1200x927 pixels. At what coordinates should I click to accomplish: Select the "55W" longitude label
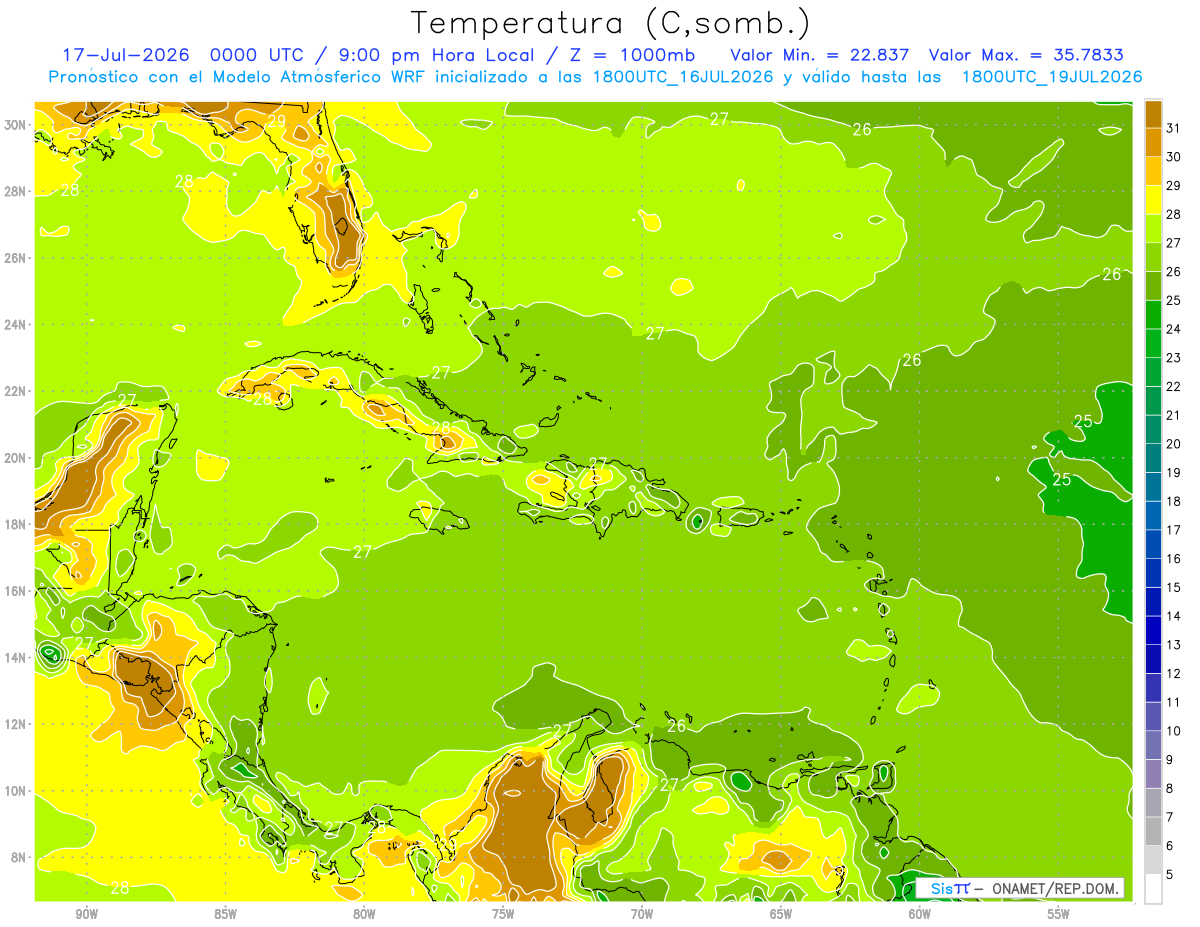tap(1059, 914)
